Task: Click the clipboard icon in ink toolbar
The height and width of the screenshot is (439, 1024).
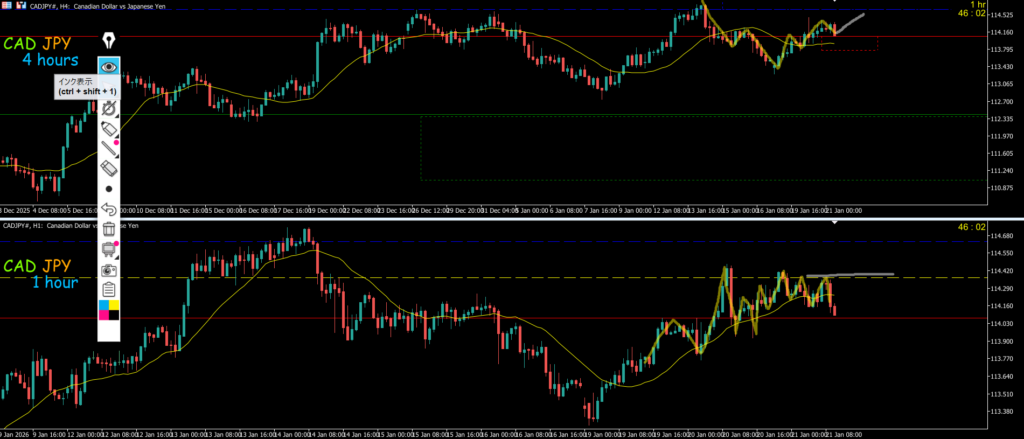Action: click(109, 290)
